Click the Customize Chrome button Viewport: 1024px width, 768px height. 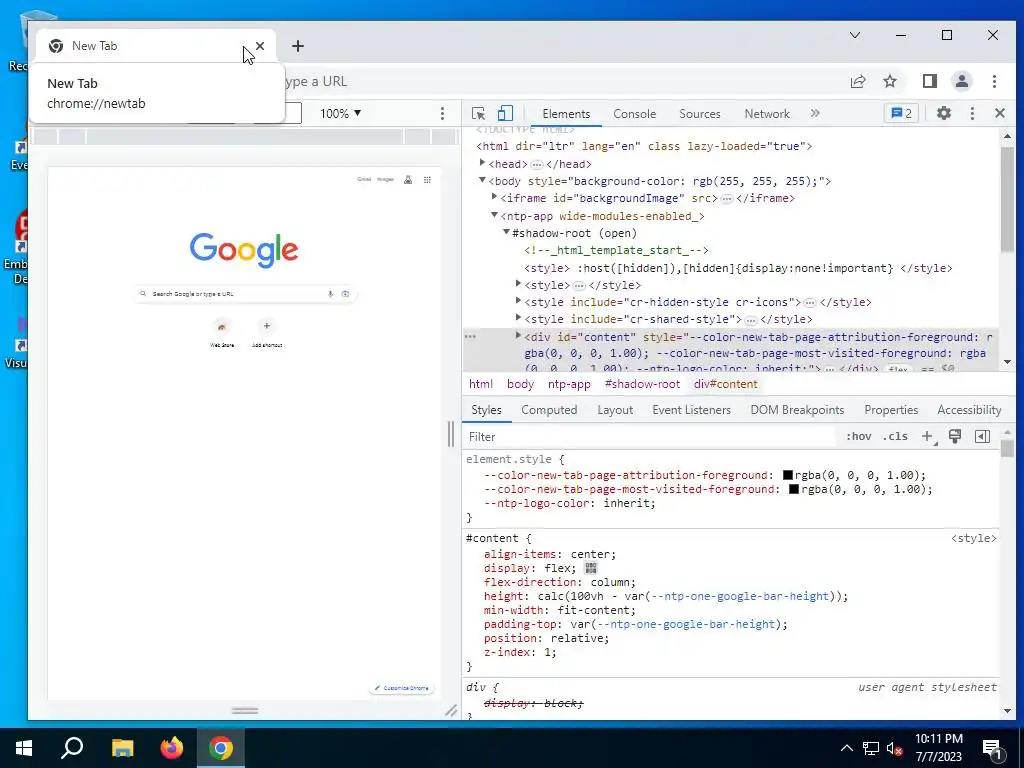(x=402, y=688)
